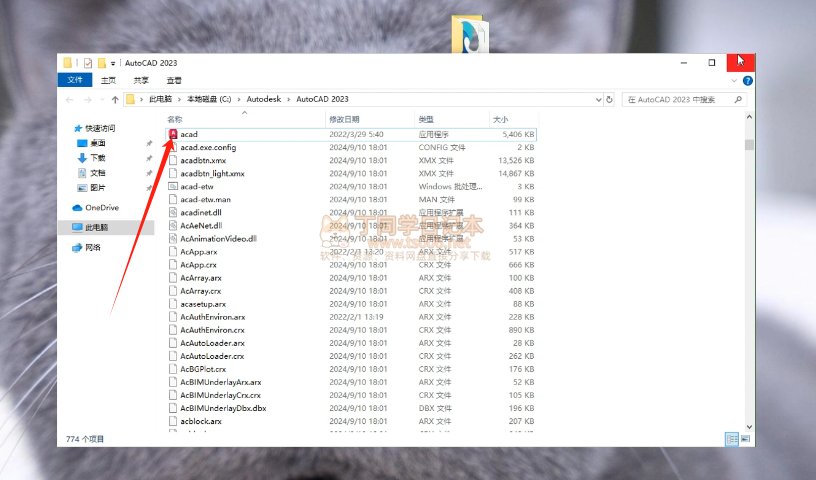The image size is (816, 480).
Task: Open the Downloads arrow icon in sidebar
Action: coord(82,158)
